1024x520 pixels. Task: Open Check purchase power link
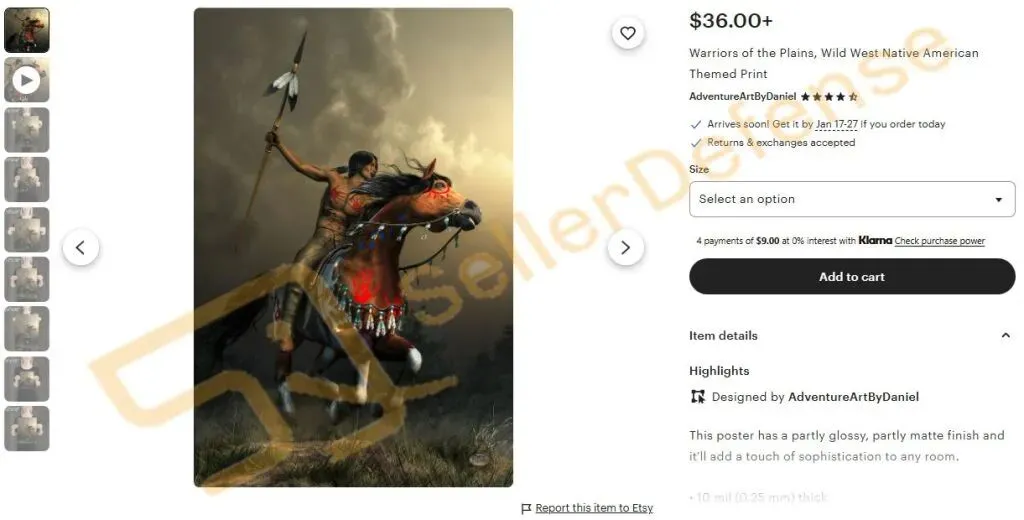tap(940, 241)
